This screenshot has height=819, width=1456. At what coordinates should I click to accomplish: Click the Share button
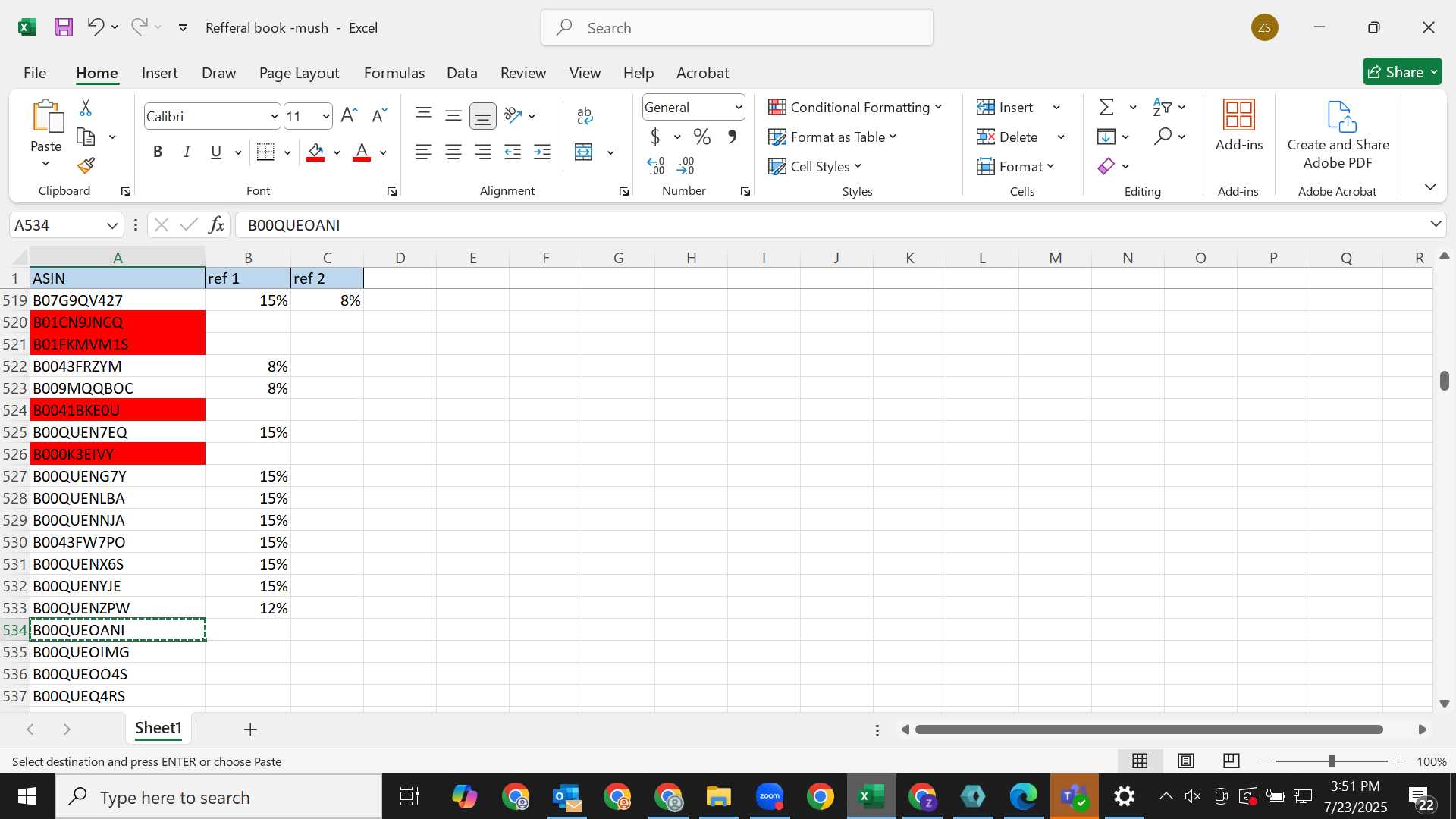coord(1402,72)
